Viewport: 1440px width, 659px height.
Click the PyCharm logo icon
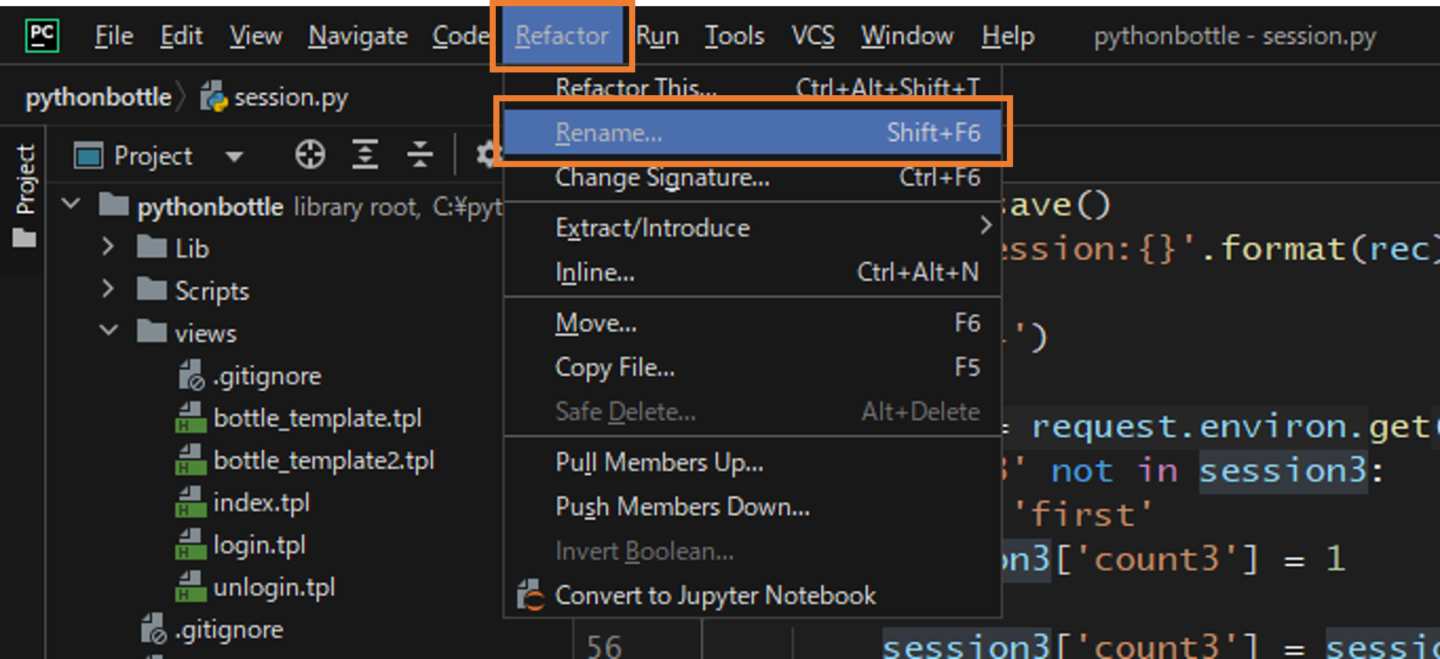click(42, 36)
